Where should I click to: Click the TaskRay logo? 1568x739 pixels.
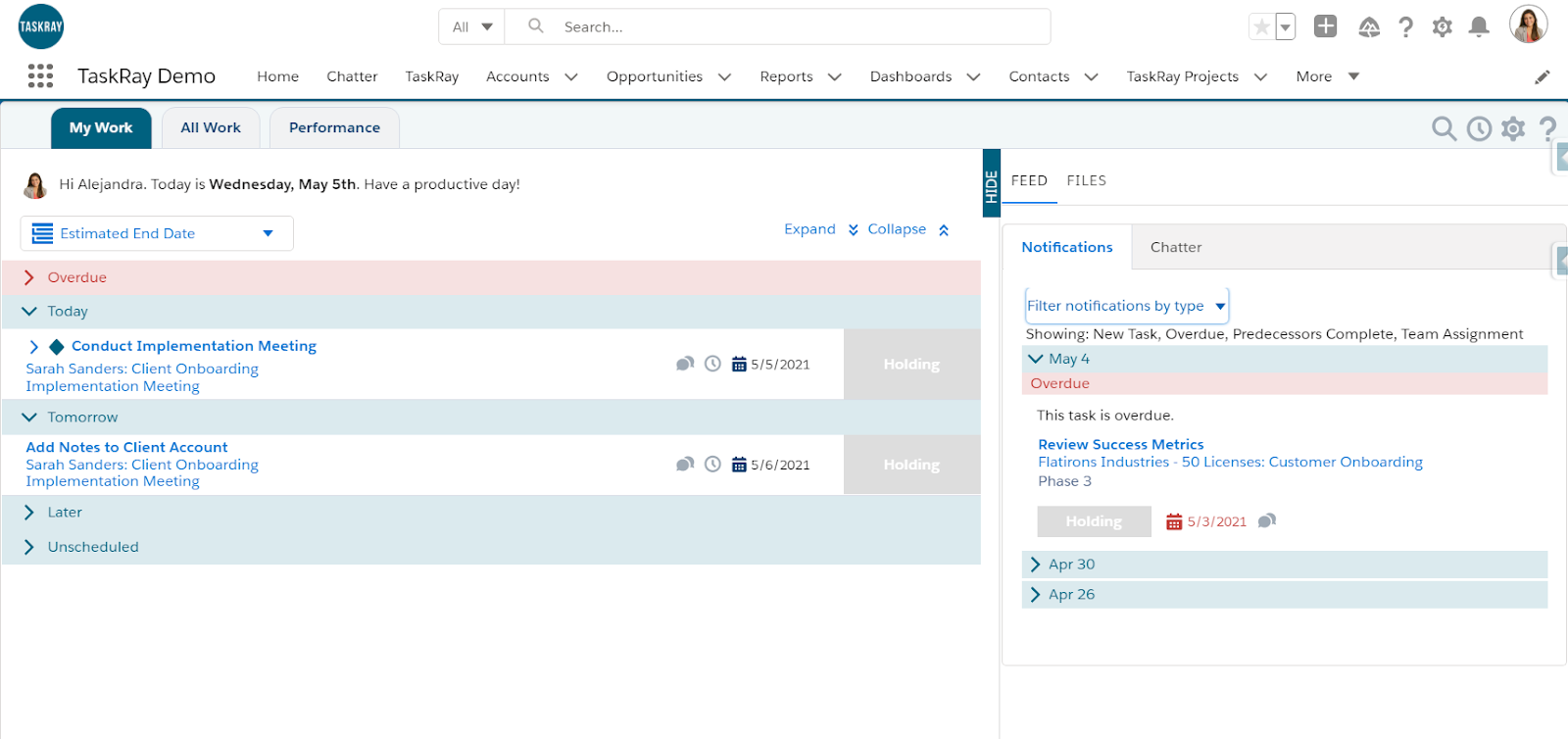(x=41, y=26)
